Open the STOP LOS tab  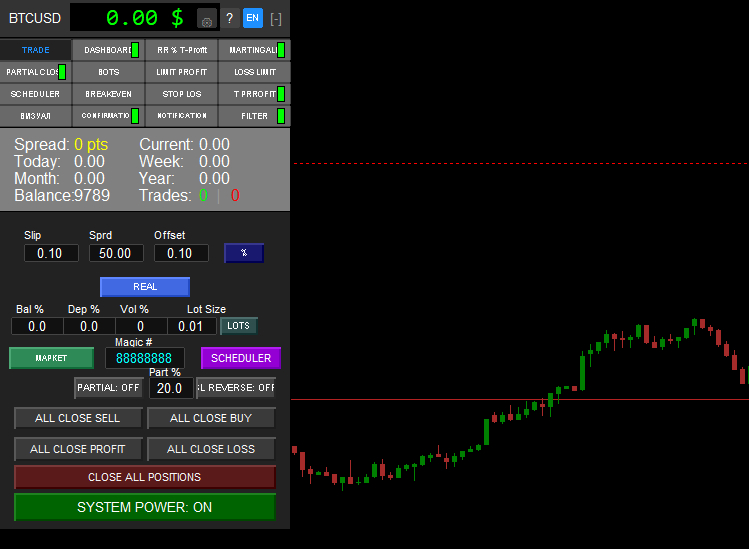pyautogui.click(x=182, y=94)
